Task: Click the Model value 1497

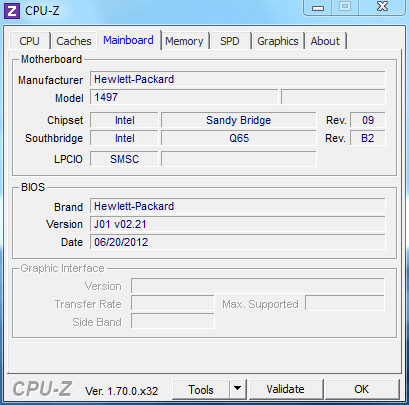Action: (x=184, y=97)
